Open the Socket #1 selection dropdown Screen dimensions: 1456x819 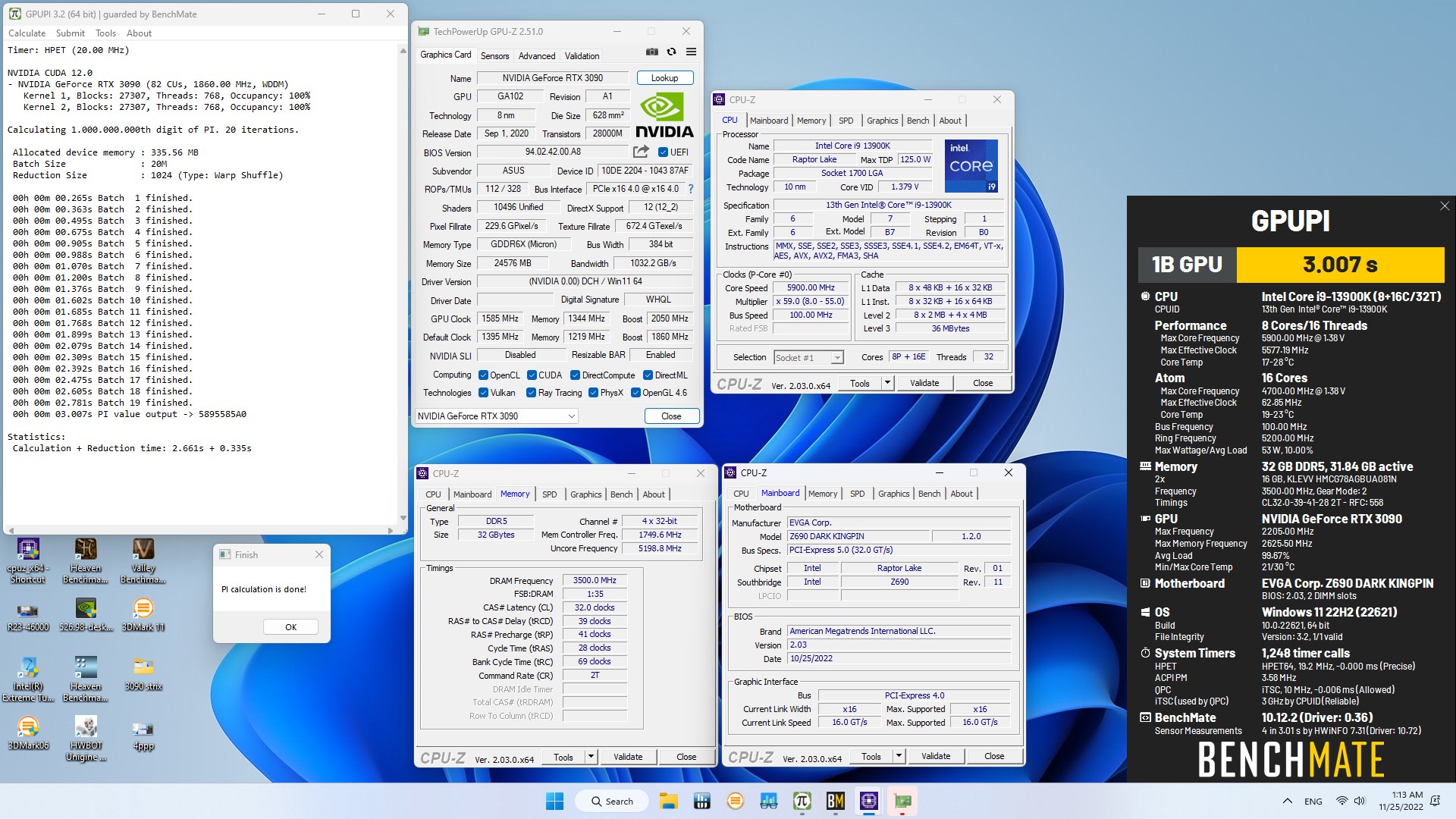click(808, 357)
